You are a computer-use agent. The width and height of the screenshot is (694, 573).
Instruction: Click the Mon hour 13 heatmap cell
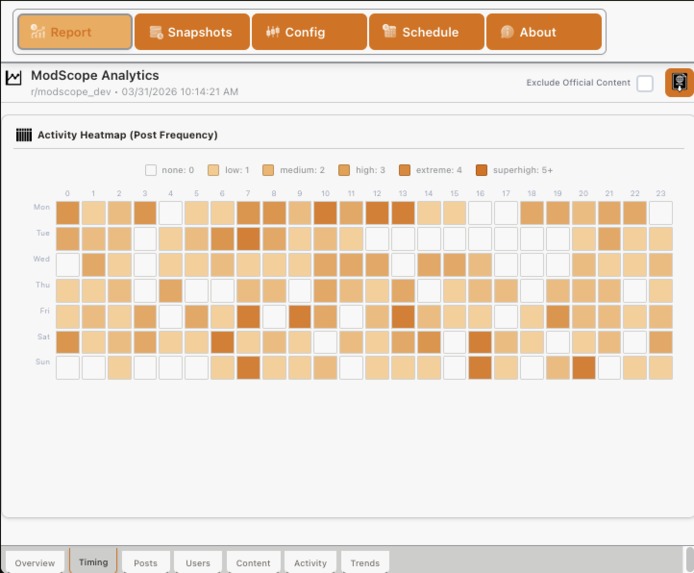403,213
